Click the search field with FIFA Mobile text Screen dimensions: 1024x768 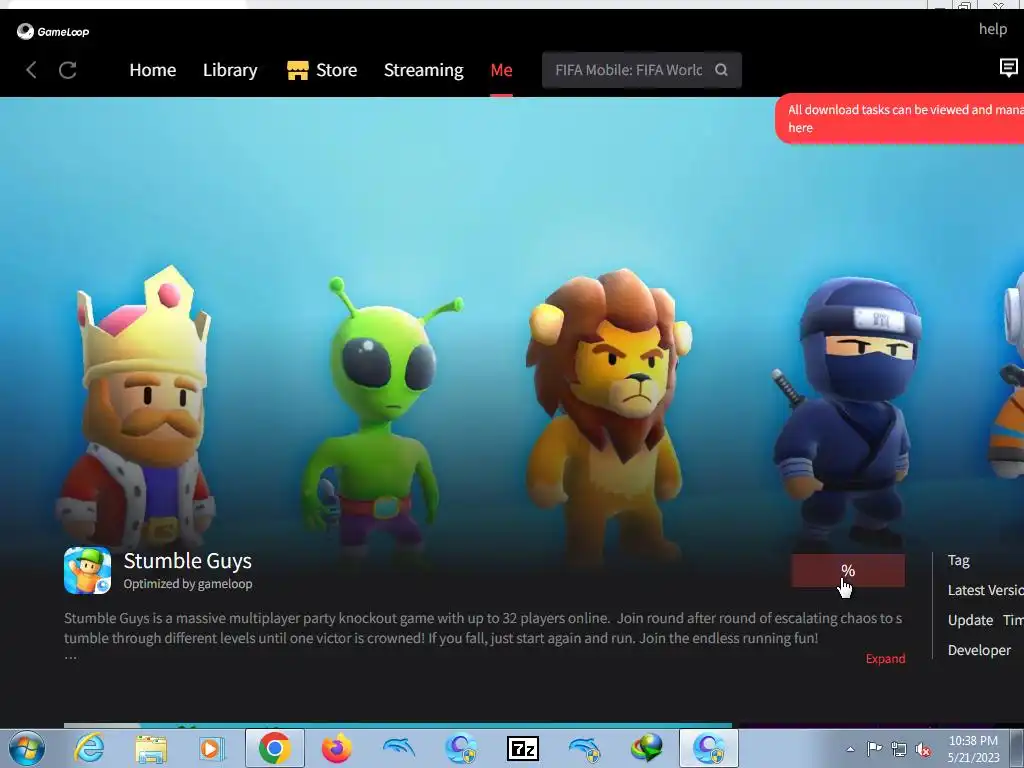click(642, 70)
